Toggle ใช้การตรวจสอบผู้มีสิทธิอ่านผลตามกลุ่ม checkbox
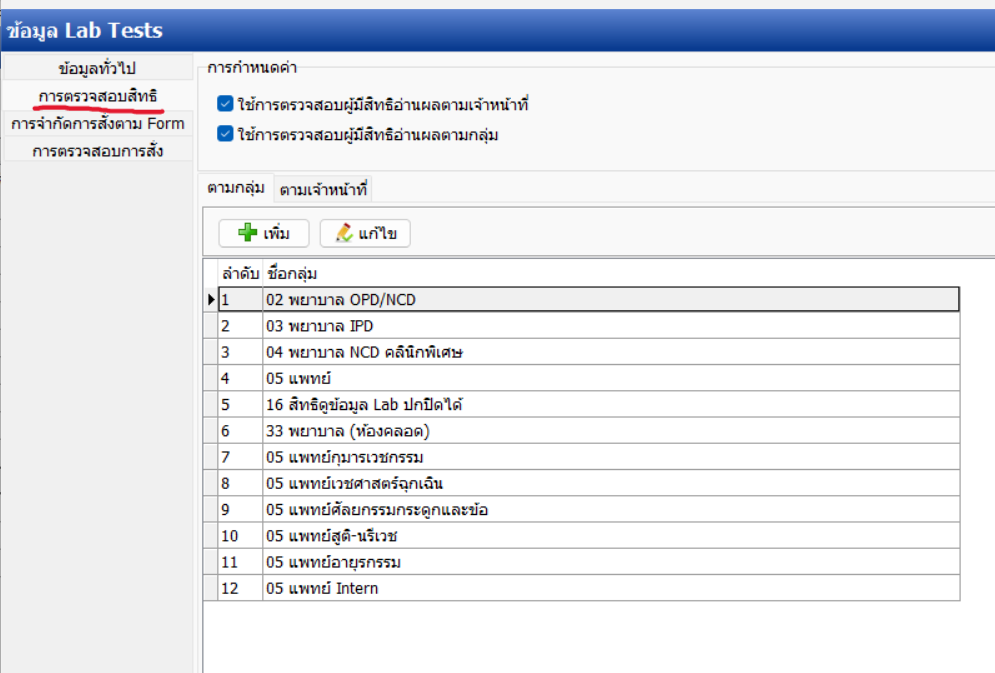This screenshot has height=673, width=995. tap(225, 133)
